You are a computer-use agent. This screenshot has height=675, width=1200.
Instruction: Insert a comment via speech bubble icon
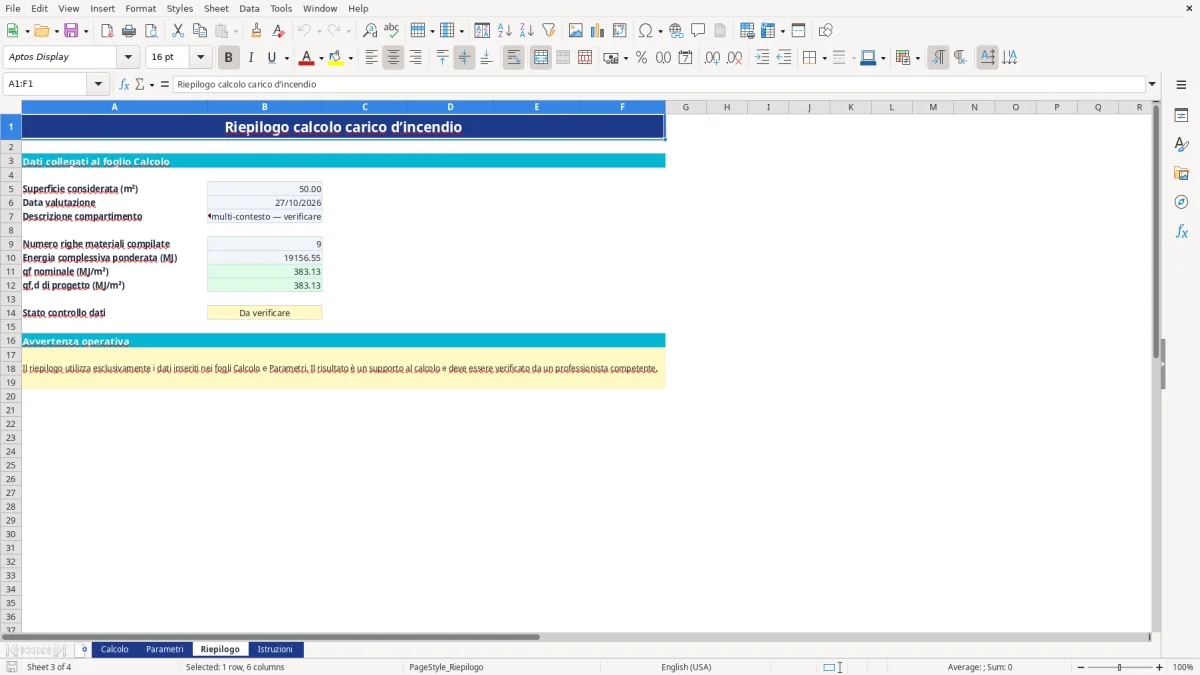click(698, 31)
